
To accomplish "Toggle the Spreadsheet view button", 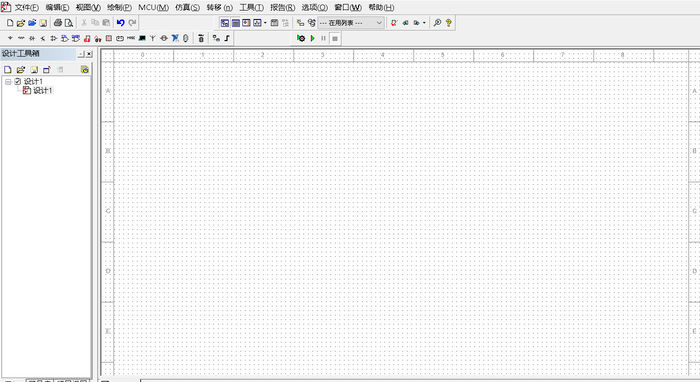I will (x=236, y=23).
